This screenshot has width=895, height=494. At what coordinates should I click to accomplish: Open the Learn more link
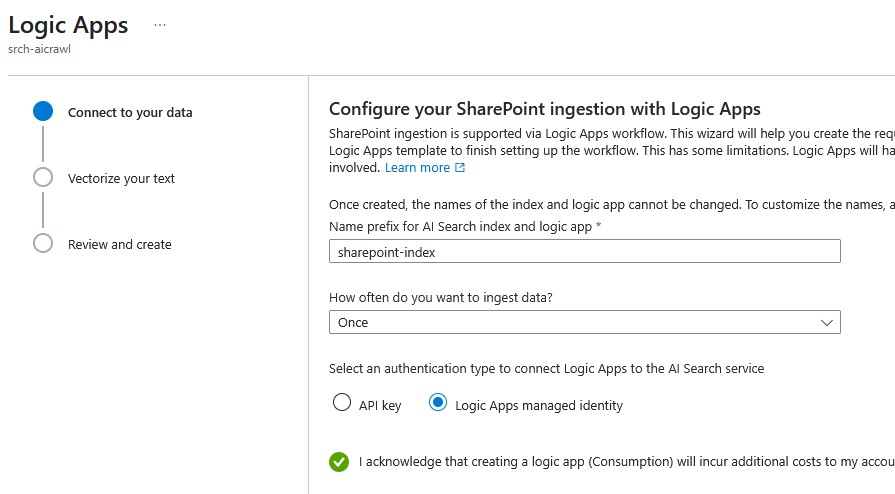417,168
